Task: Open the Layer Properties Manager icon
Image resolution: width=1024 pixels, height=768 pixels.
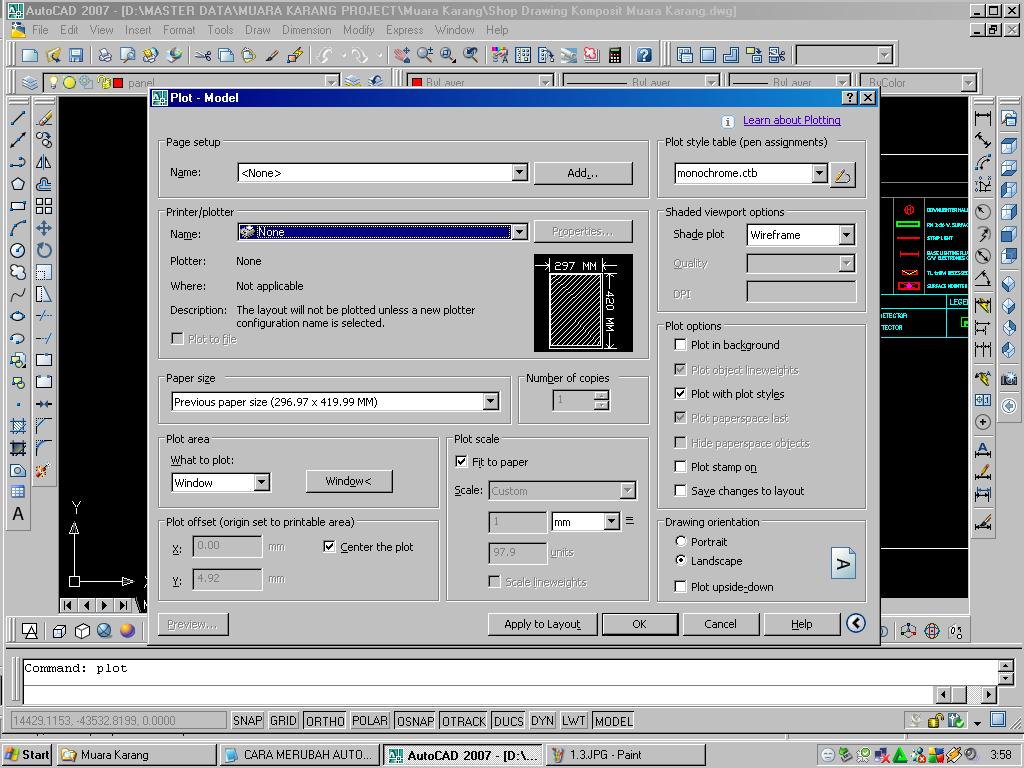Action: click(x=30, y=82)
